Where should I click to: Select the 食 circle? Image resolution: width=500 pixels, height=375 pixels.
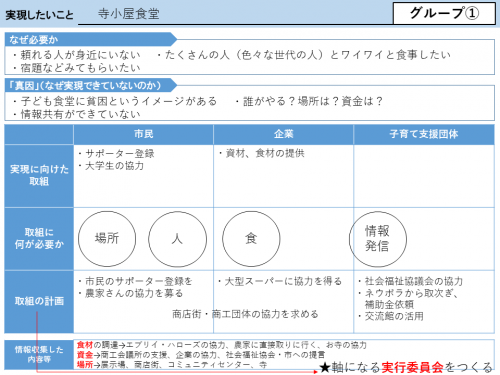click(251, 239)
